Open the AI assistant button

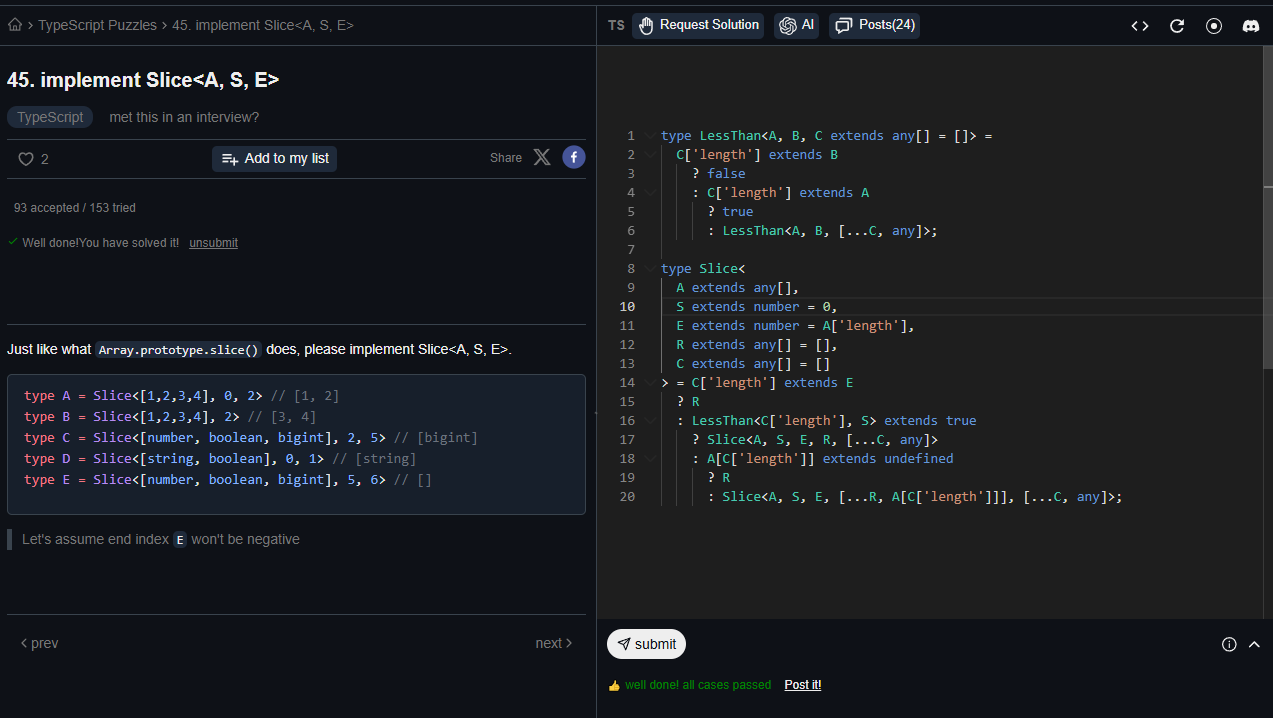797,25
